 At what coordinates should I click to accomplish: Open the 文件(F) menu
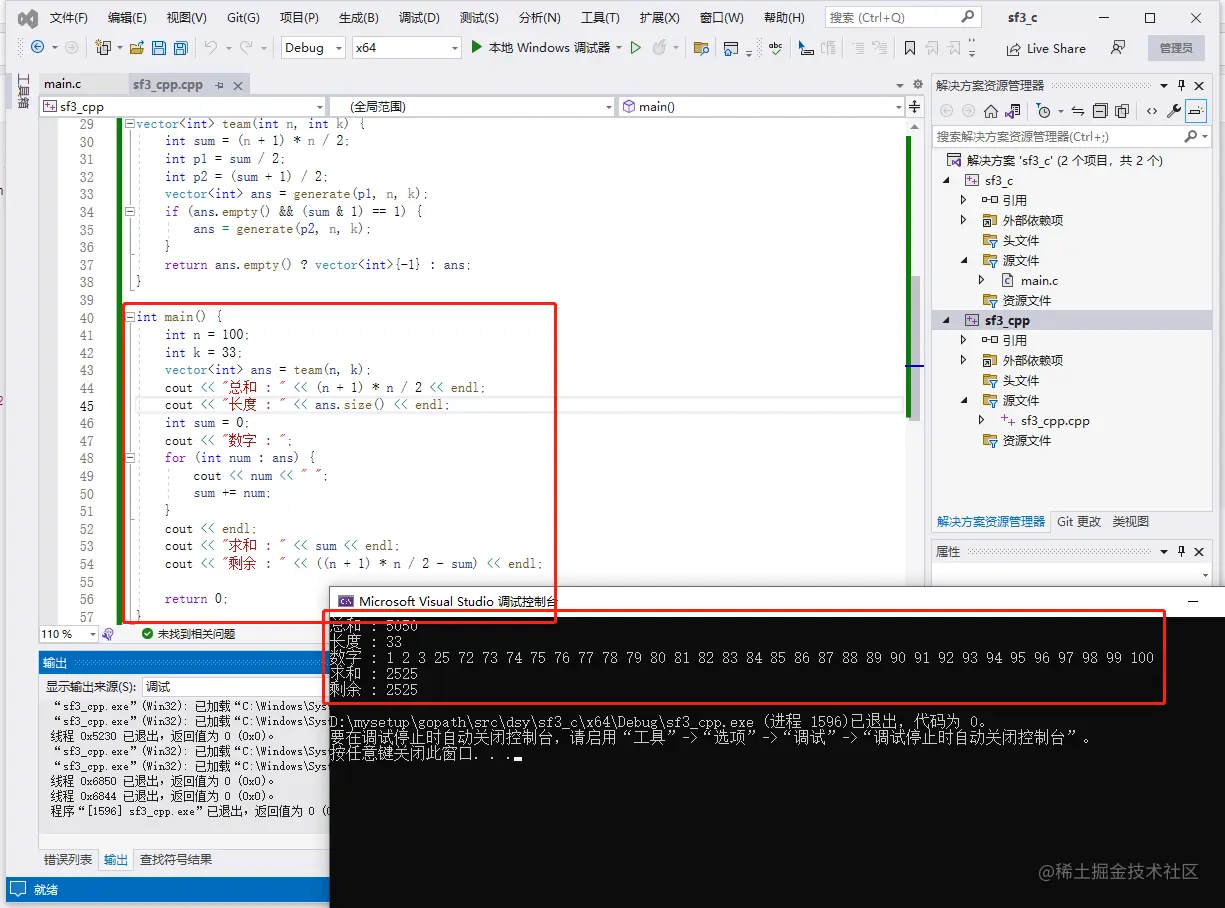[69, 18]
